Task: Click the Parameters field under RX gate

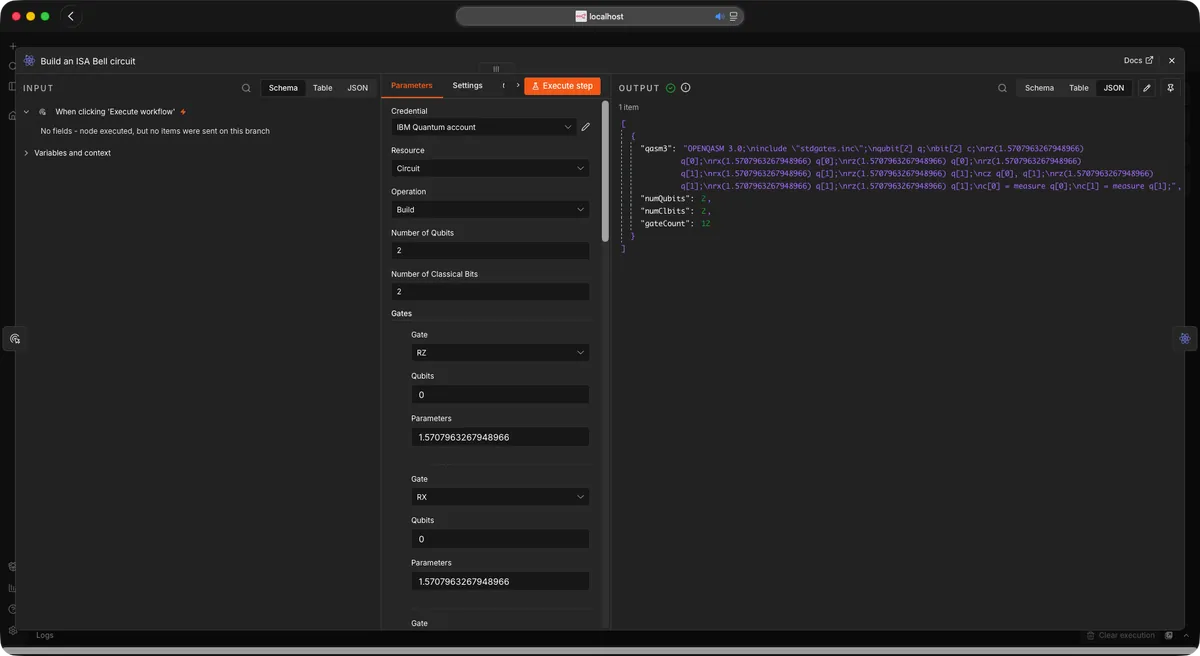Action: (x=500, y=581)
